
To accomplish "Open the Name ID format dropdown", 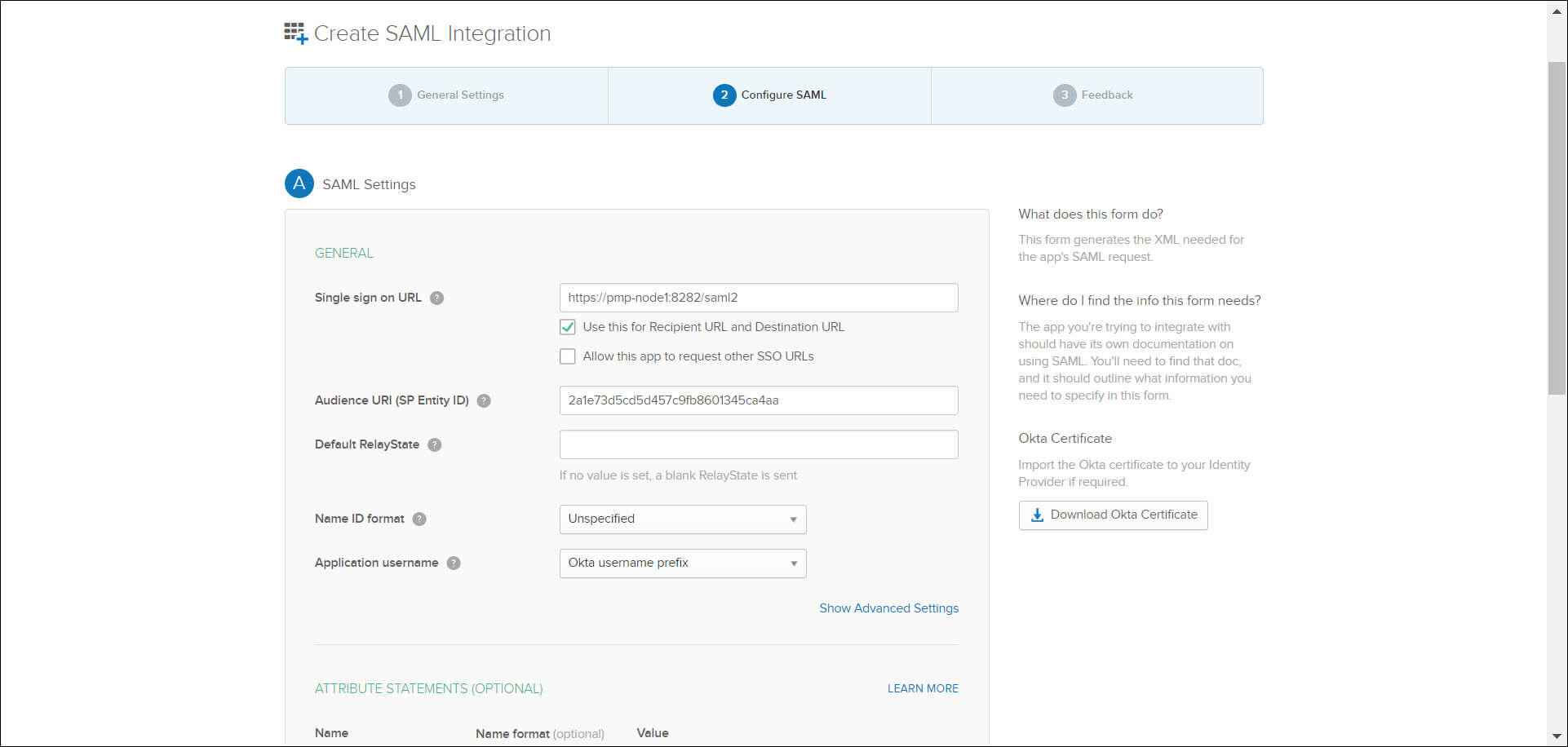I will click(682, 519).
